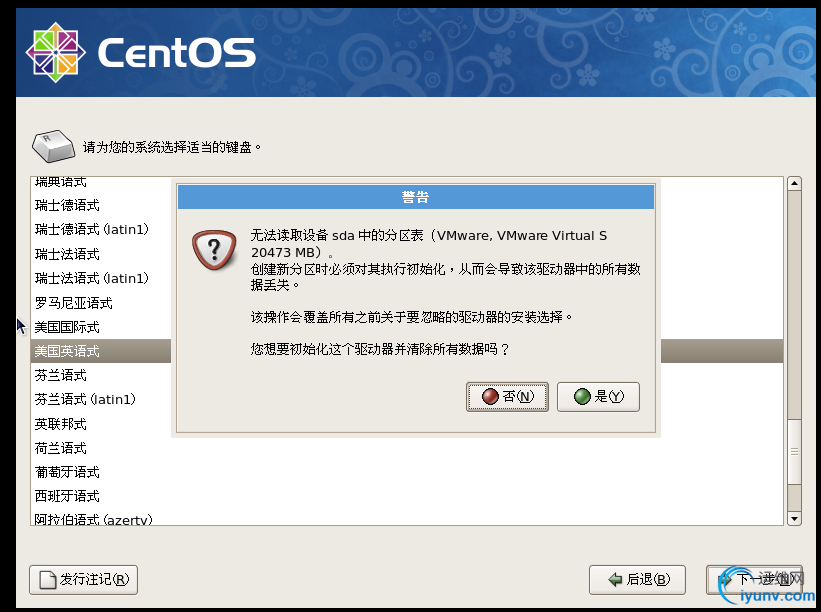This screenshot has height=612, width=821.
Task: Click the CentOS logo icon
Action: click(57, 50)
